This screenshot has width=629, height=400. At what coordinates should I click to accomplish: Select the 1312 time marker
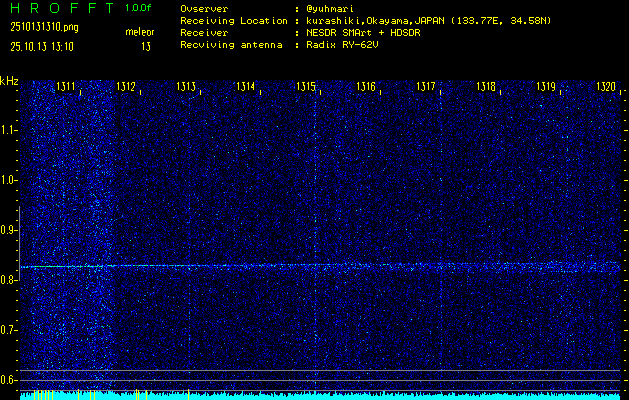pyautogui.click(x=126, y=88)
